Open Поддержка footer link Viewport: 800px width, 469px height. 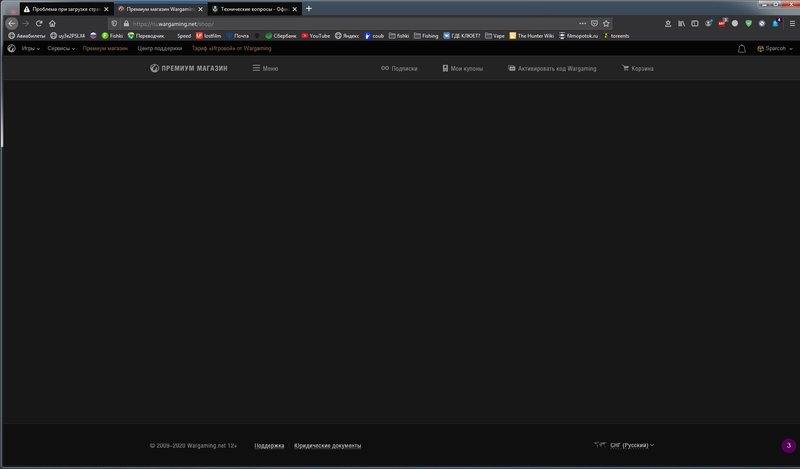click(x=269, y=446)
